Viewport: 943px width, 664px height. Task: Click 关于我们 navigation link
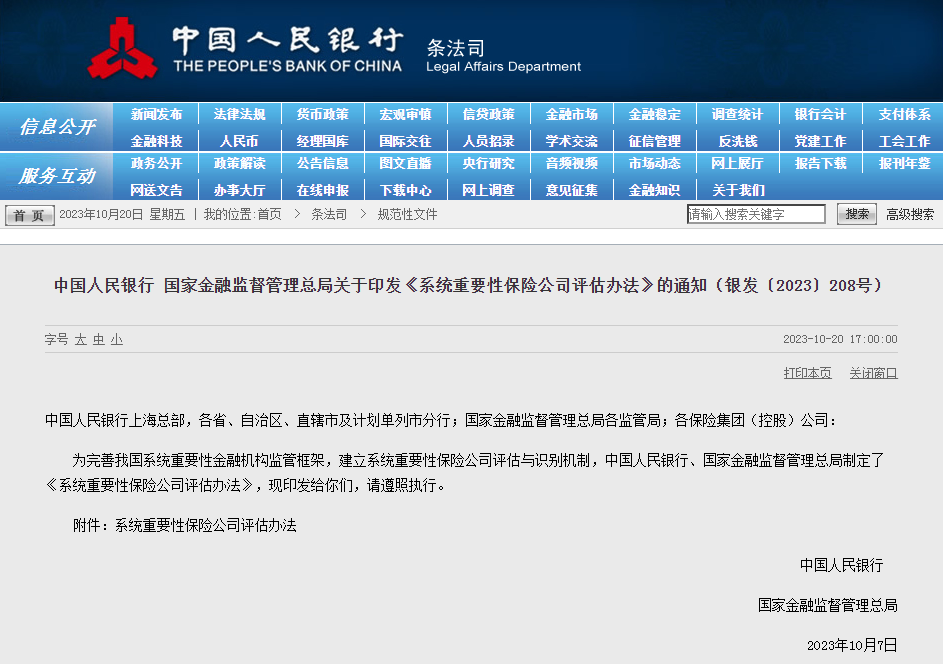point(738,190)
